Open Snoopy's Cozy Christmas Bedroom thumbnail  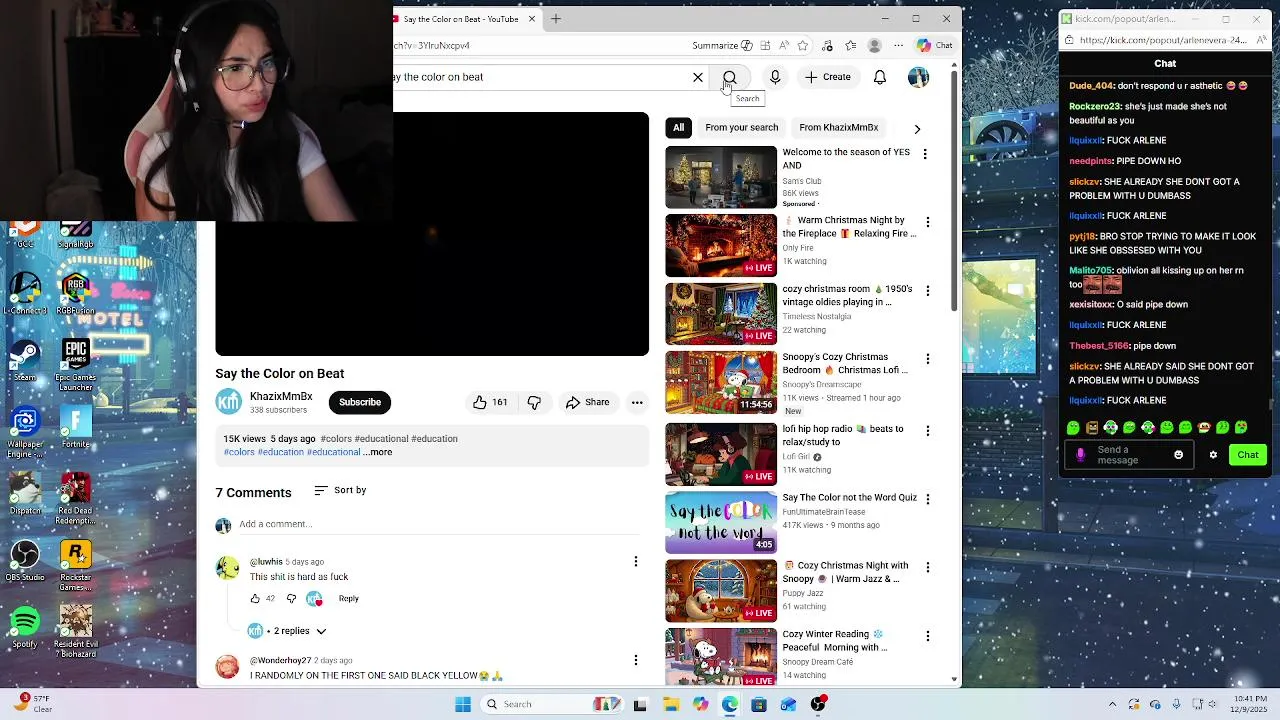tap(721, 382)
